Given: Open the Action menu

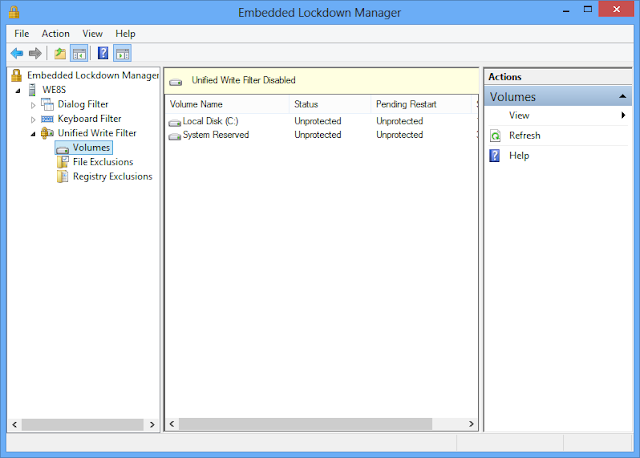Looking at the screenshot, I should pyautogui.click(x=56, y=33).
